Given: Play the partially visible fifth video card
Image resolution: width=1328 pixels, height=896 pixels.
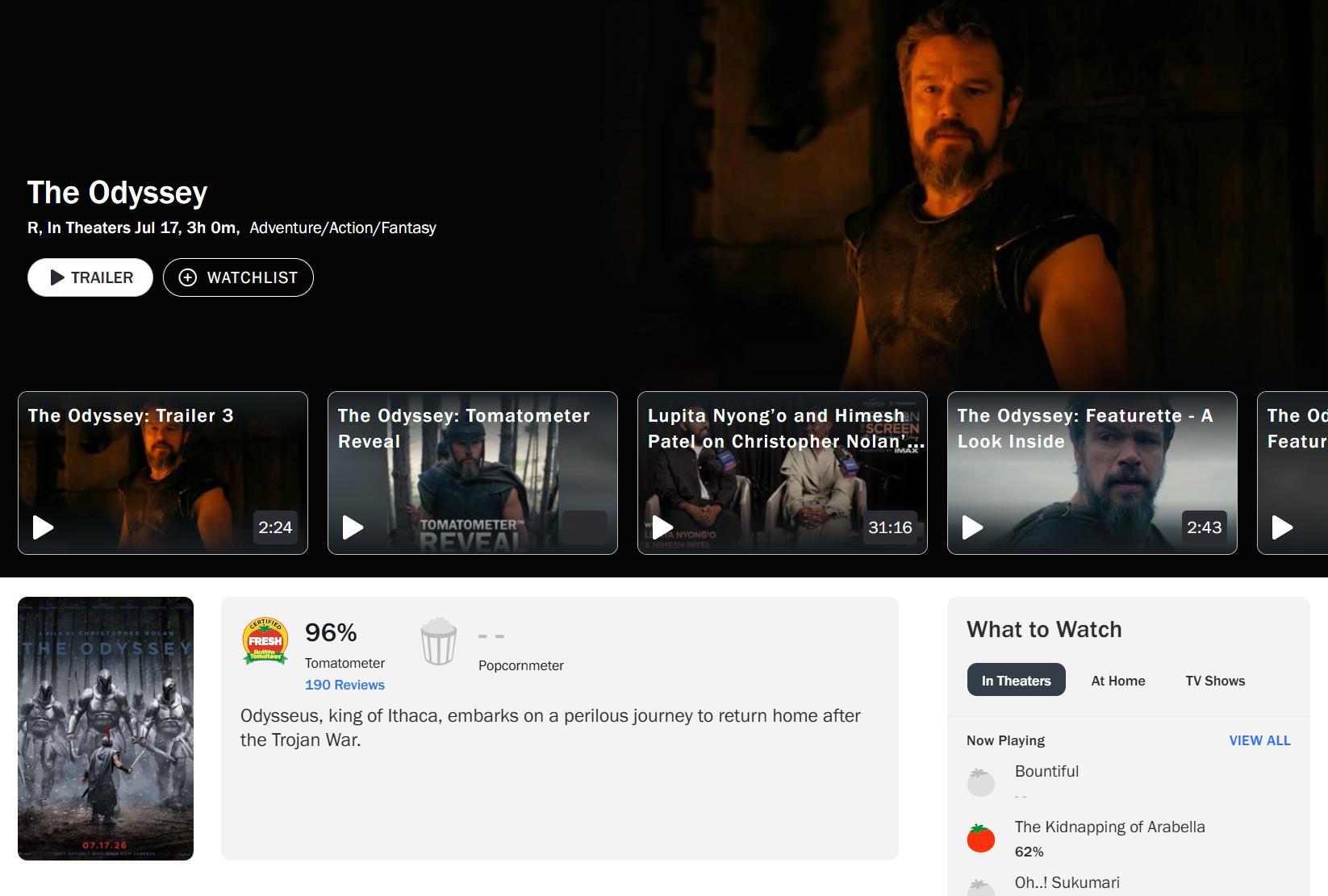Looking at the screenshot, I should click(x=1282, y=527).
